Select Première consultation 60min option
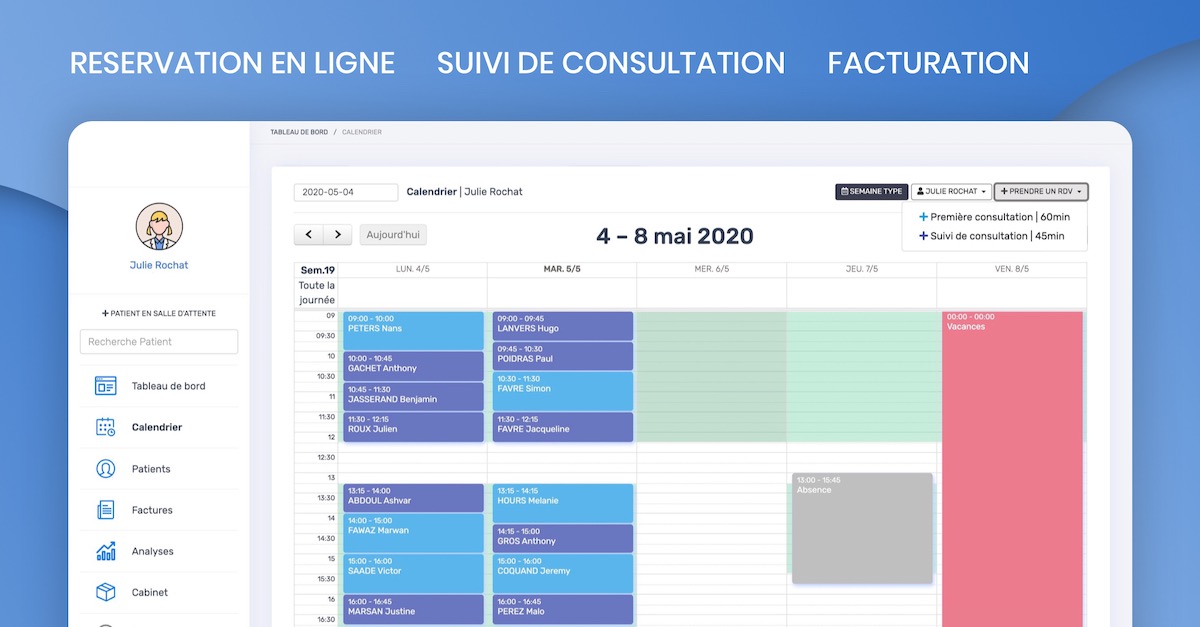Image resolution: width=1200 pixels, height=627 pixels. [994, 217]
